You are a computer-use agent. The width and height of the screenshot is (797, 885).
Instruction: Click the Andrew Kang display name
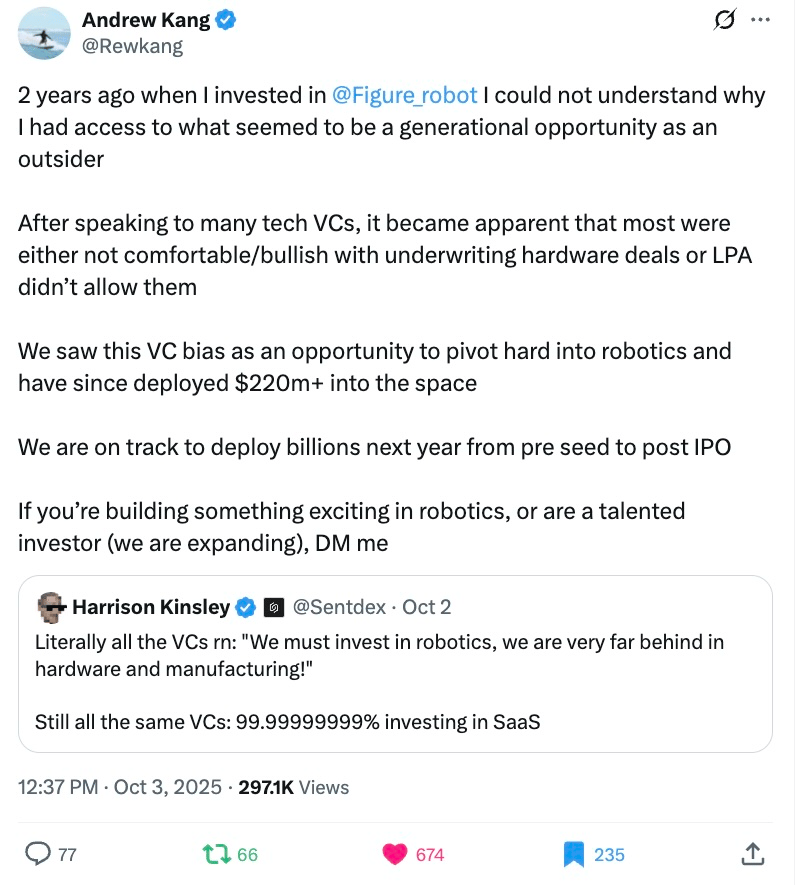pyautogui.click(x=146, y=20)
